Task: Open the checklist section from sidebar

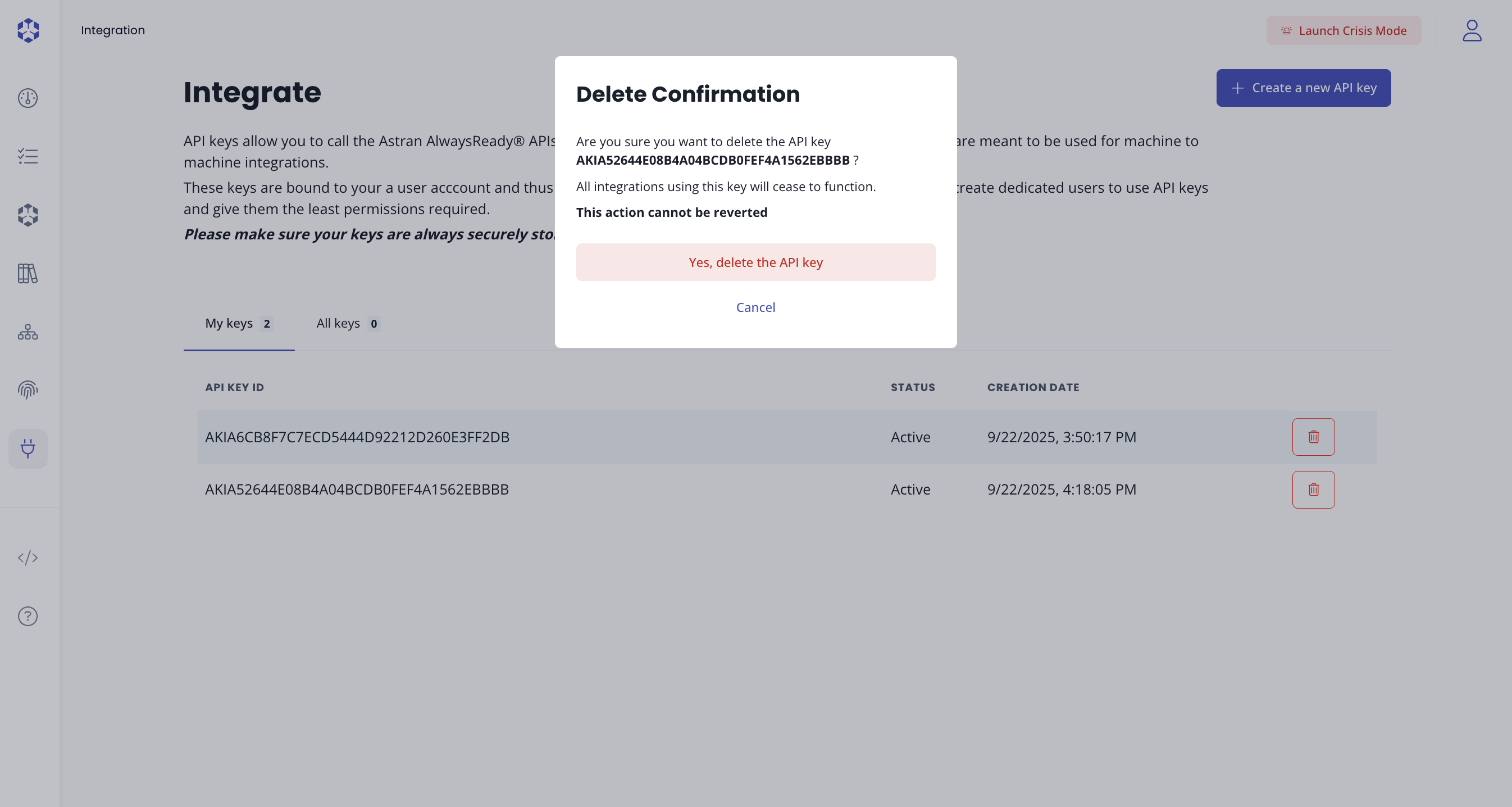Action: (28, 156)
